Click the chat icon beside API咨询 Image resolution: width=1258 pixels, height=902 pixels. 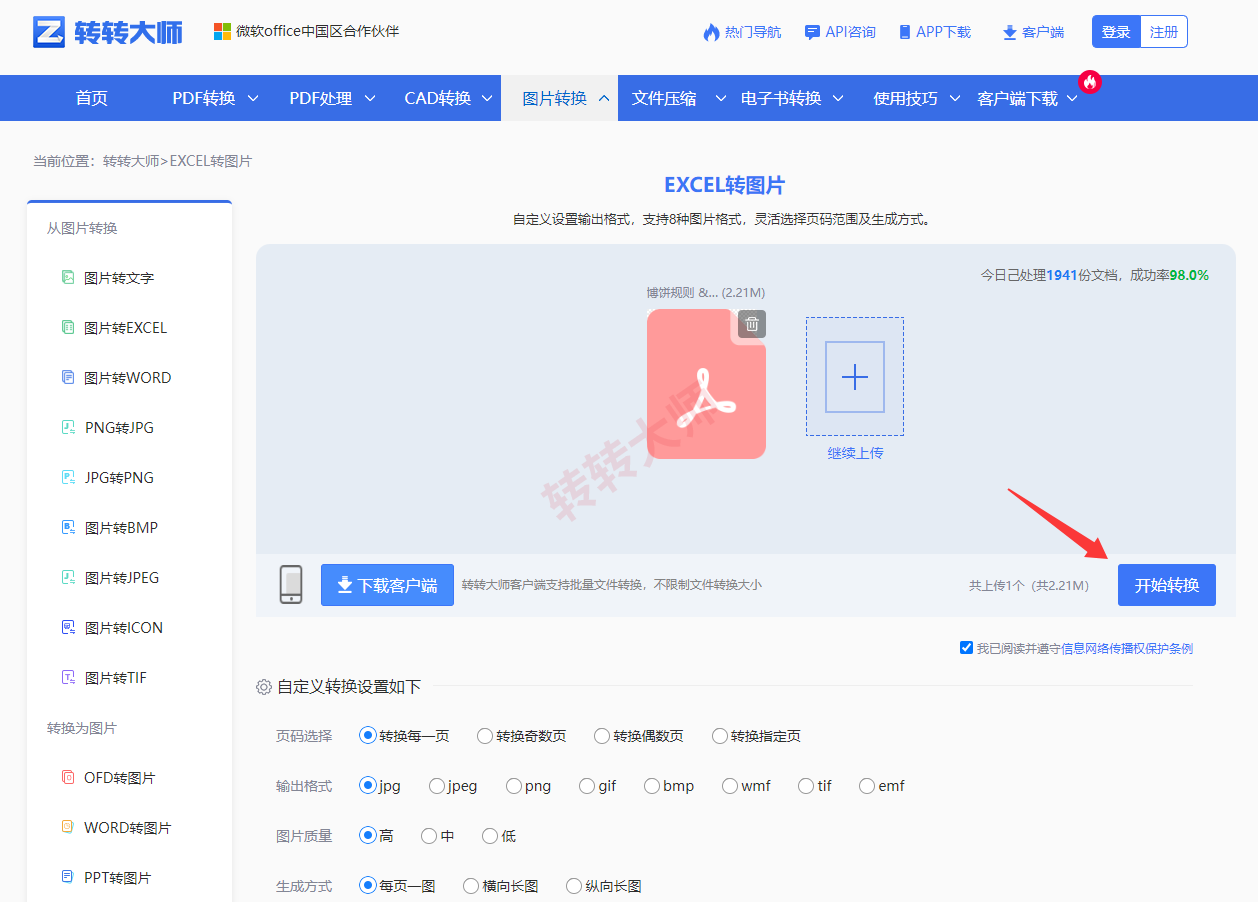point(812,32)
